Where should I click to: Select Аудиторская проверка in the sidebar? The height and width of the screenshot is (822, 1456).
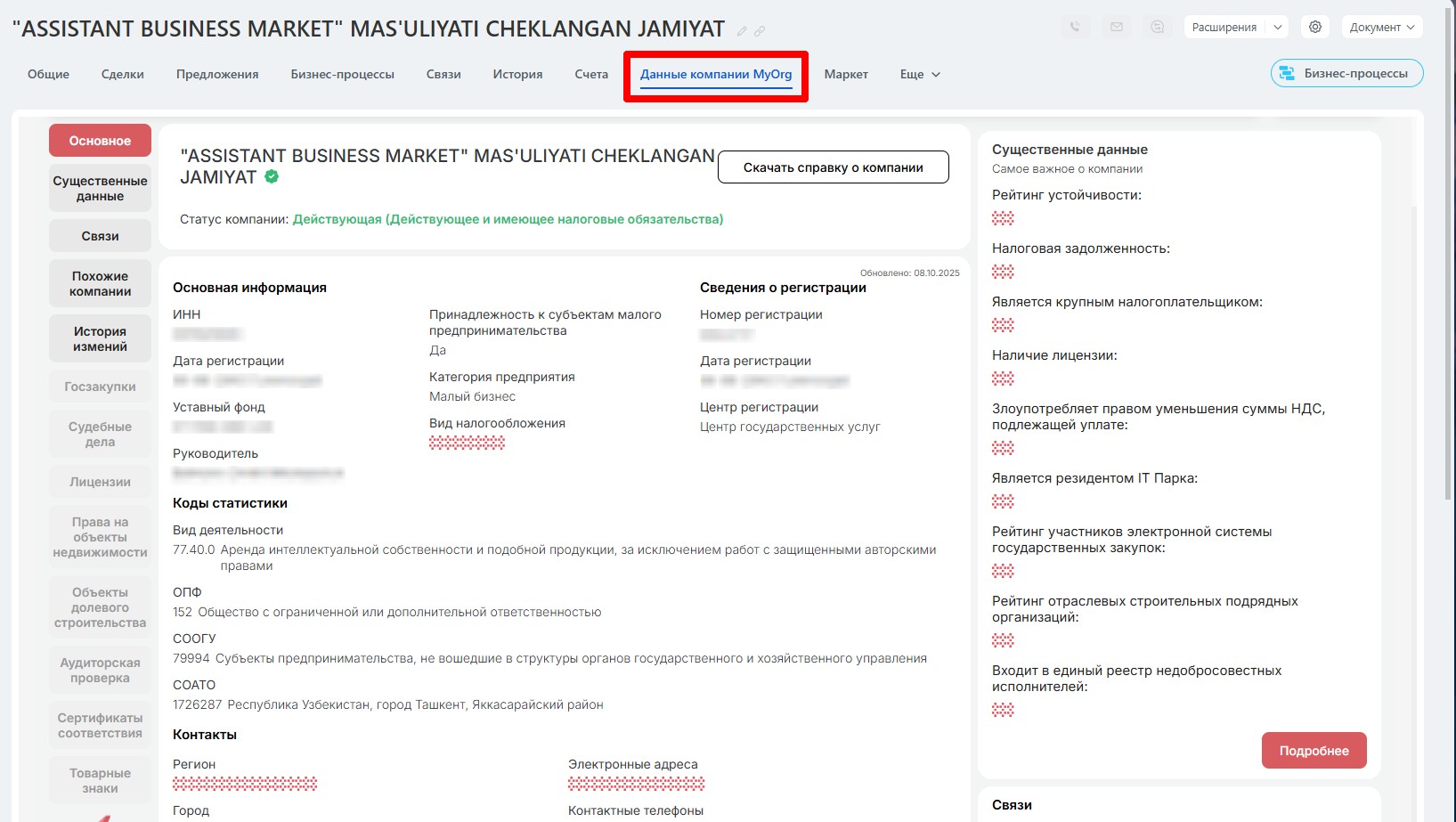click(x=100, y=671)
